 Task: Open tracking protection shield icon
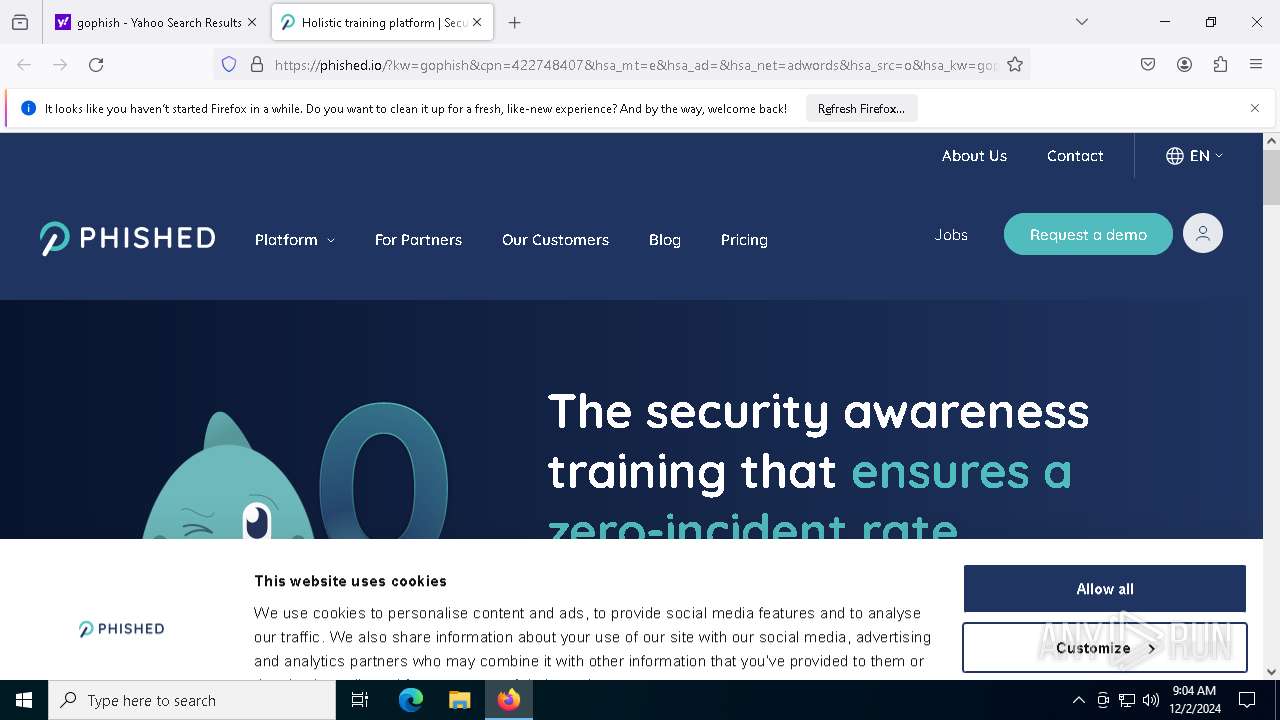point(229,64)
